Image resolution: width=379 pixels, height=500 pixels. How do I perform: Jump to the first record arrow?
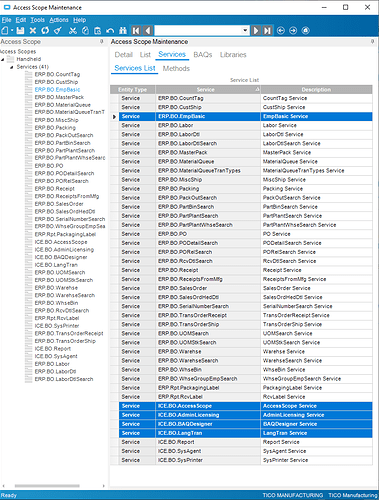pos(136,31)
